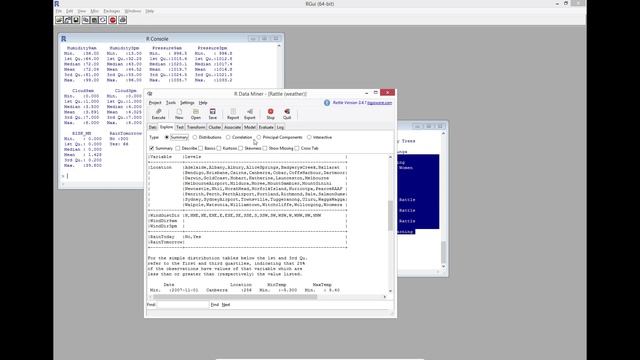
Task: Open the Tools menu in Rattle
Action: point(171,103)
